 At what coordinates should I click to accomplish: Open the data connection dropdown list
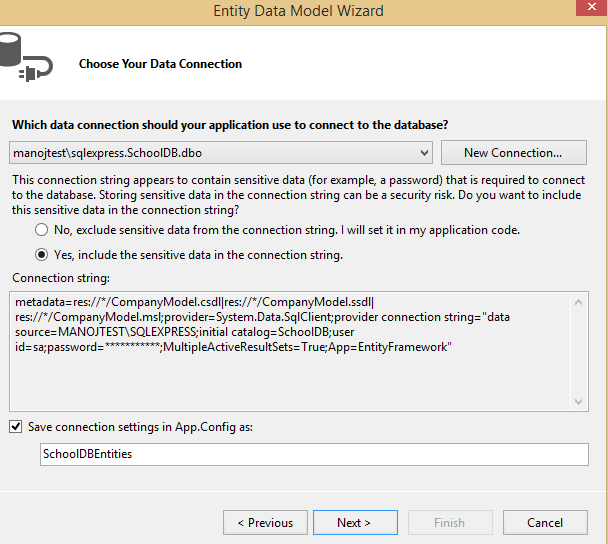(425, 153)
